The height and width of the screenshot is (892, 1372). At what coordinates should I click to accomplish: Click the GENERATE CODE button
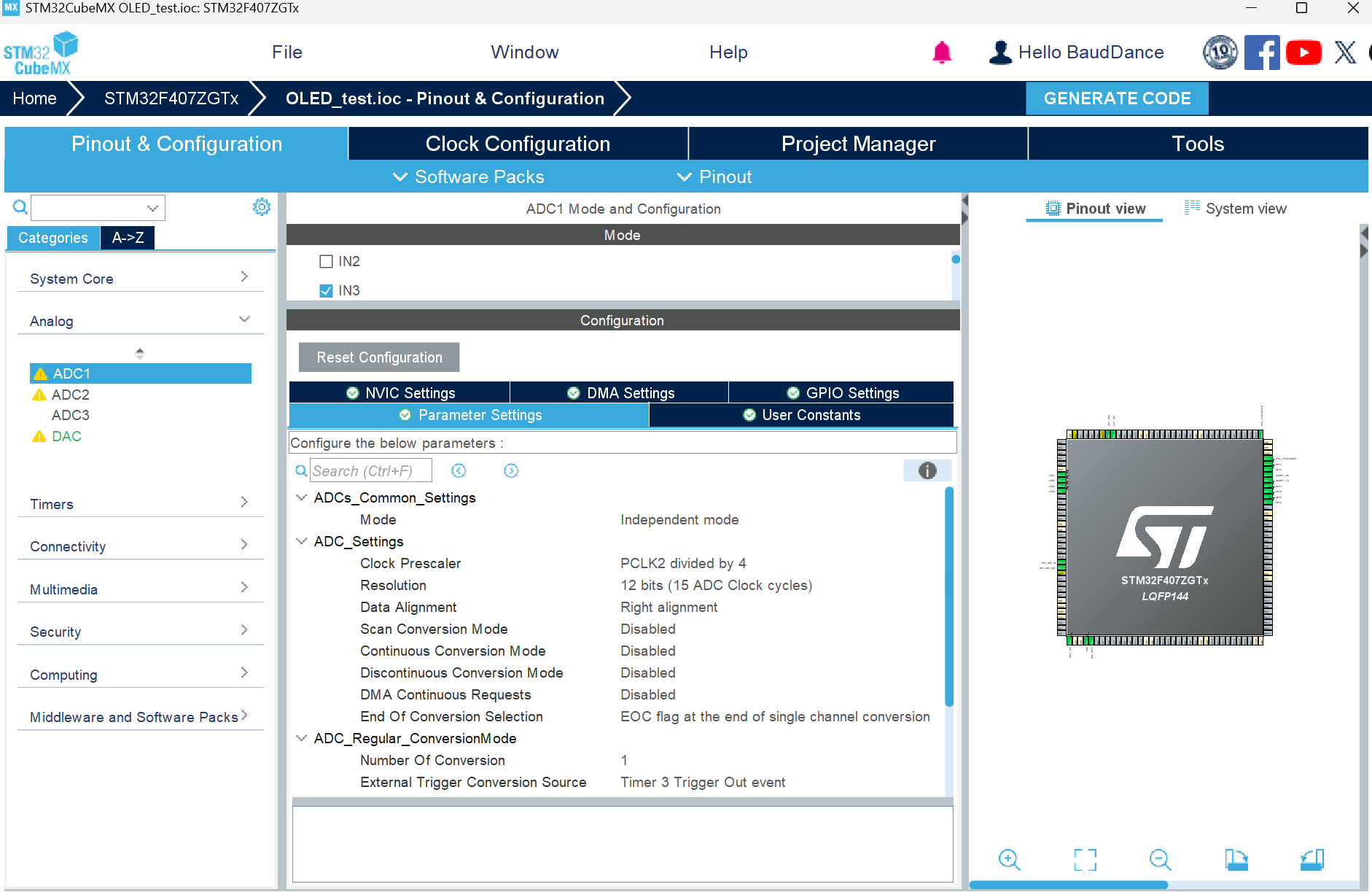(x=1117, y=98)
